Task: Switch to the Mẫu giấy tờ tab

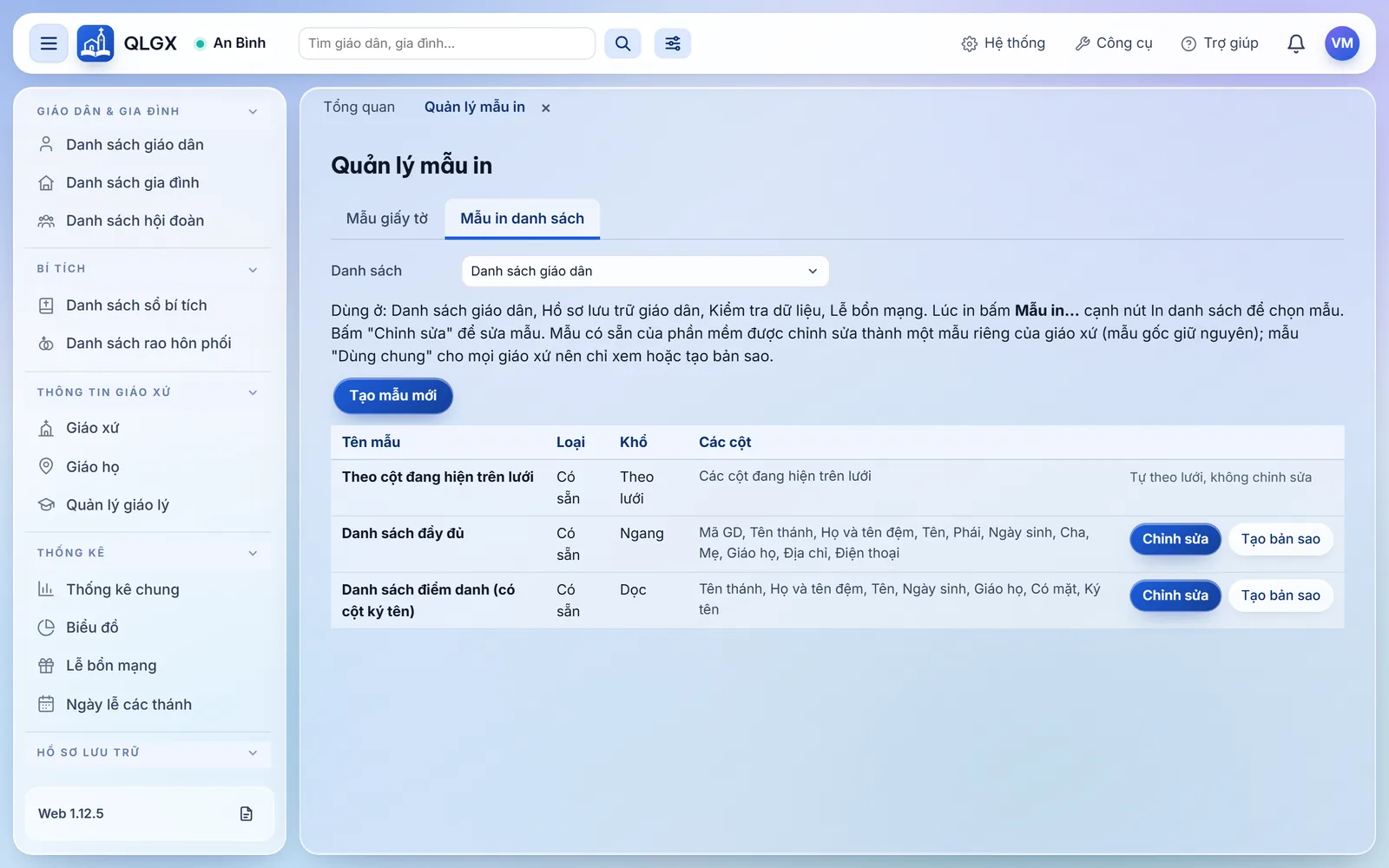Action: (387, 219)
